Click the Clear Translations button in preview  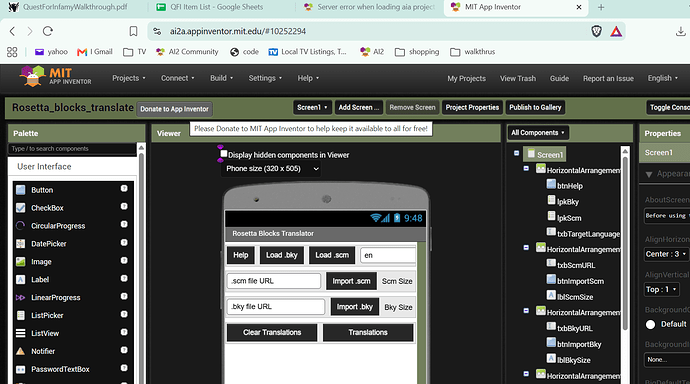coord(272,333)
